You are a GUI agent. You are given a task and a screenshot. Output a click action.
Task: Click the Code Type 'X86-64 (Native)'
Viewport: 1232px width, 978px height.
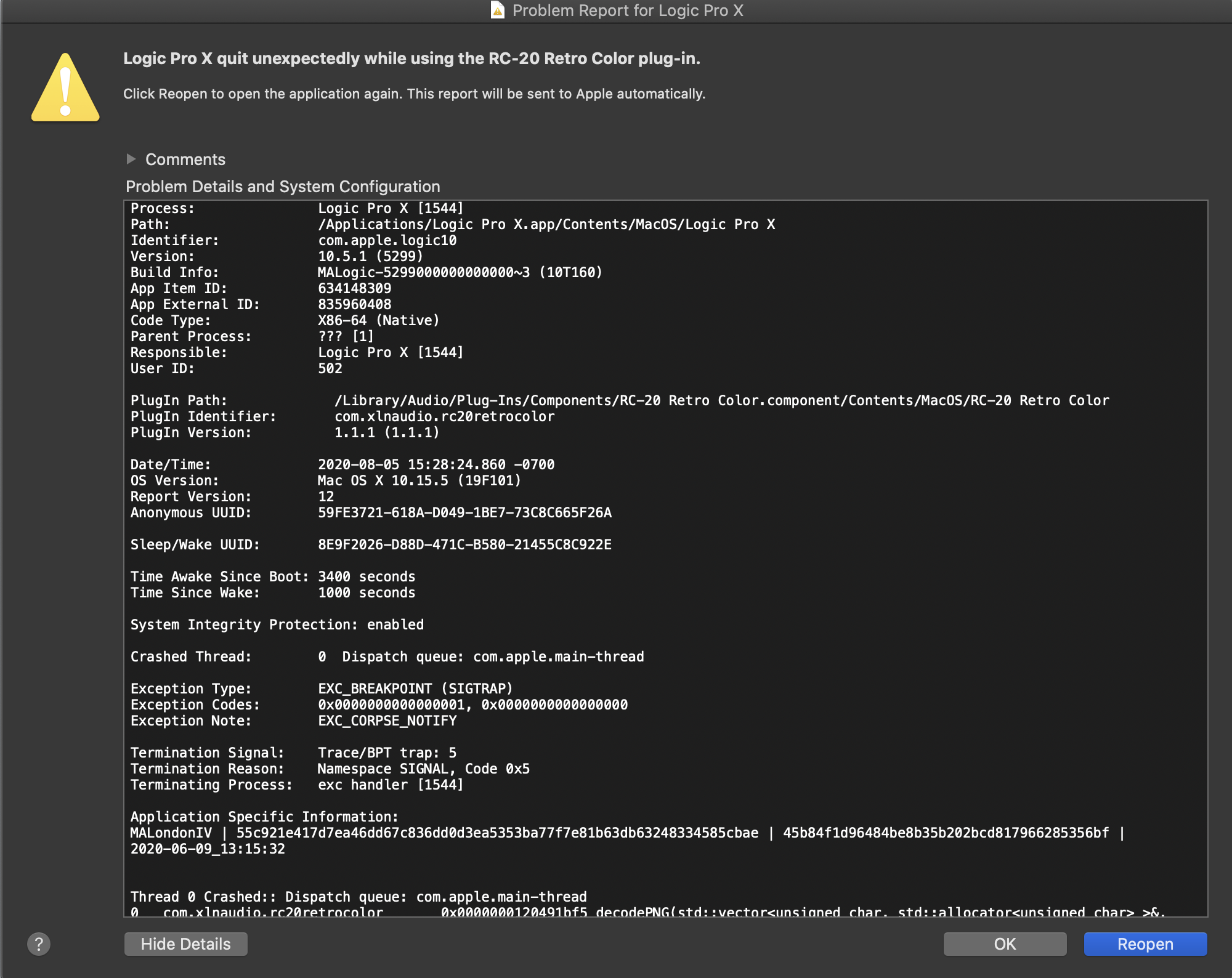379,320
